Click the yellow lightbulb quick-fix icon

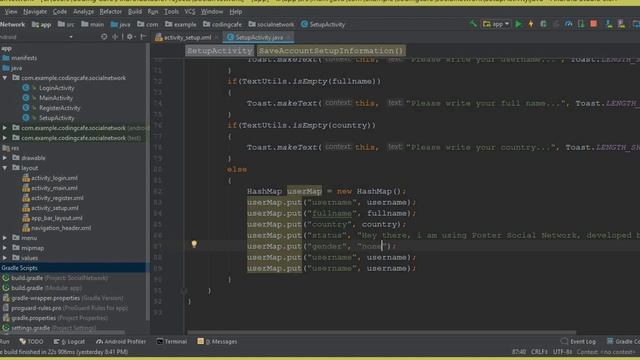194,244
